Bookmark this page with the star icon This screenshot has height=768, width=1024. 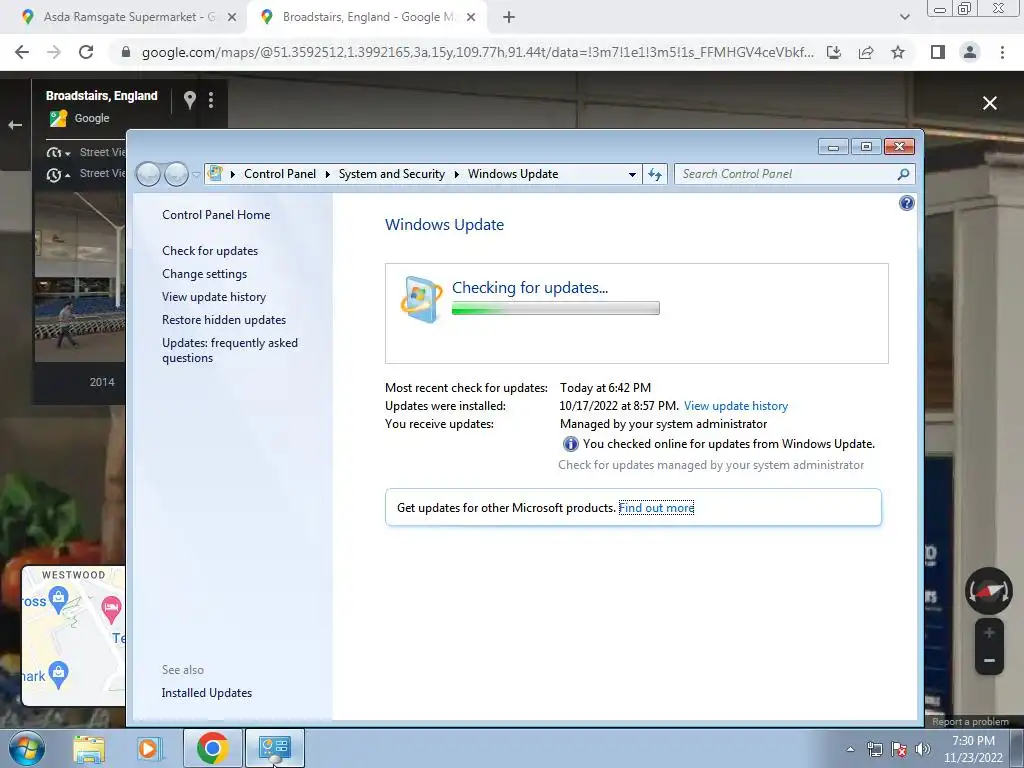point(898,52)
